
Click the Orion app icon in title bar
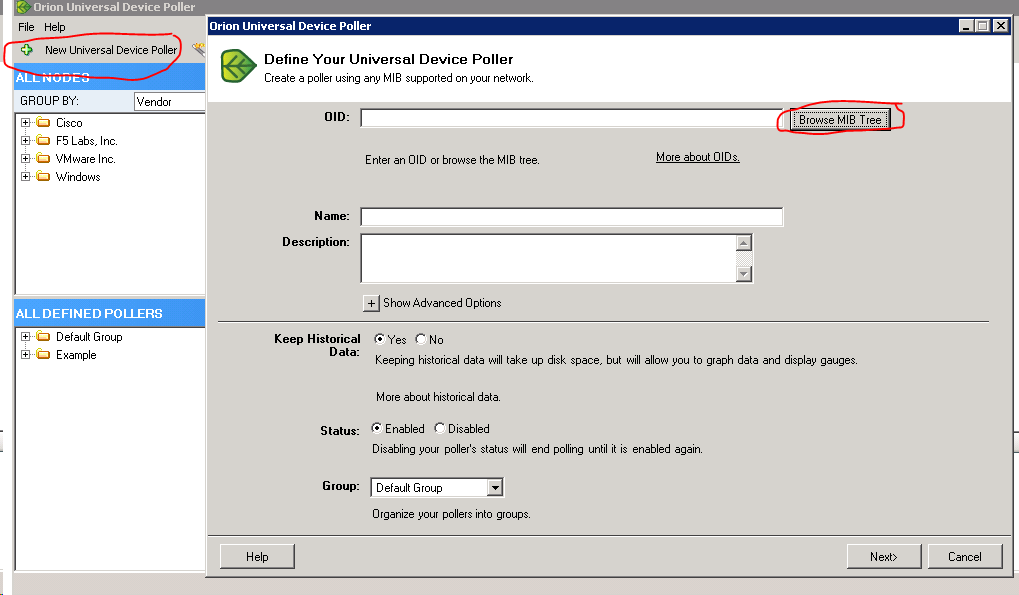pyautogui.click(x=24, y=7)
